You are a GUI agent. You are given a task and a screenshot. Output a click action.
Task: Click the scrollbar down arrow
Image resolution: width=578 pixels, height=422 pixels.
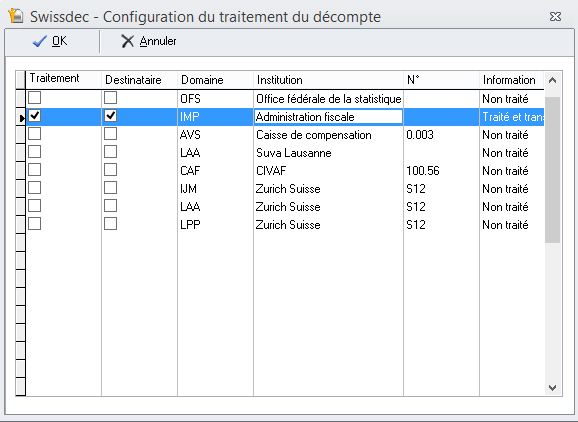(x=552, y=387)
